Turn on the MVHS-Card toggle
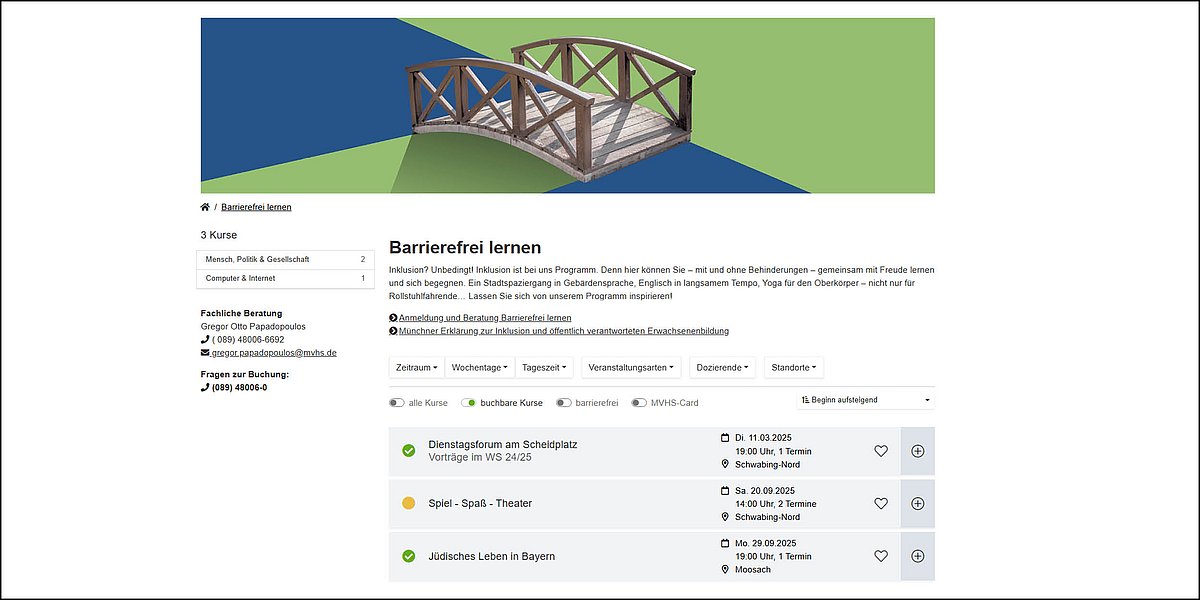The image size is (1200, 600). [x=637, y=402]
